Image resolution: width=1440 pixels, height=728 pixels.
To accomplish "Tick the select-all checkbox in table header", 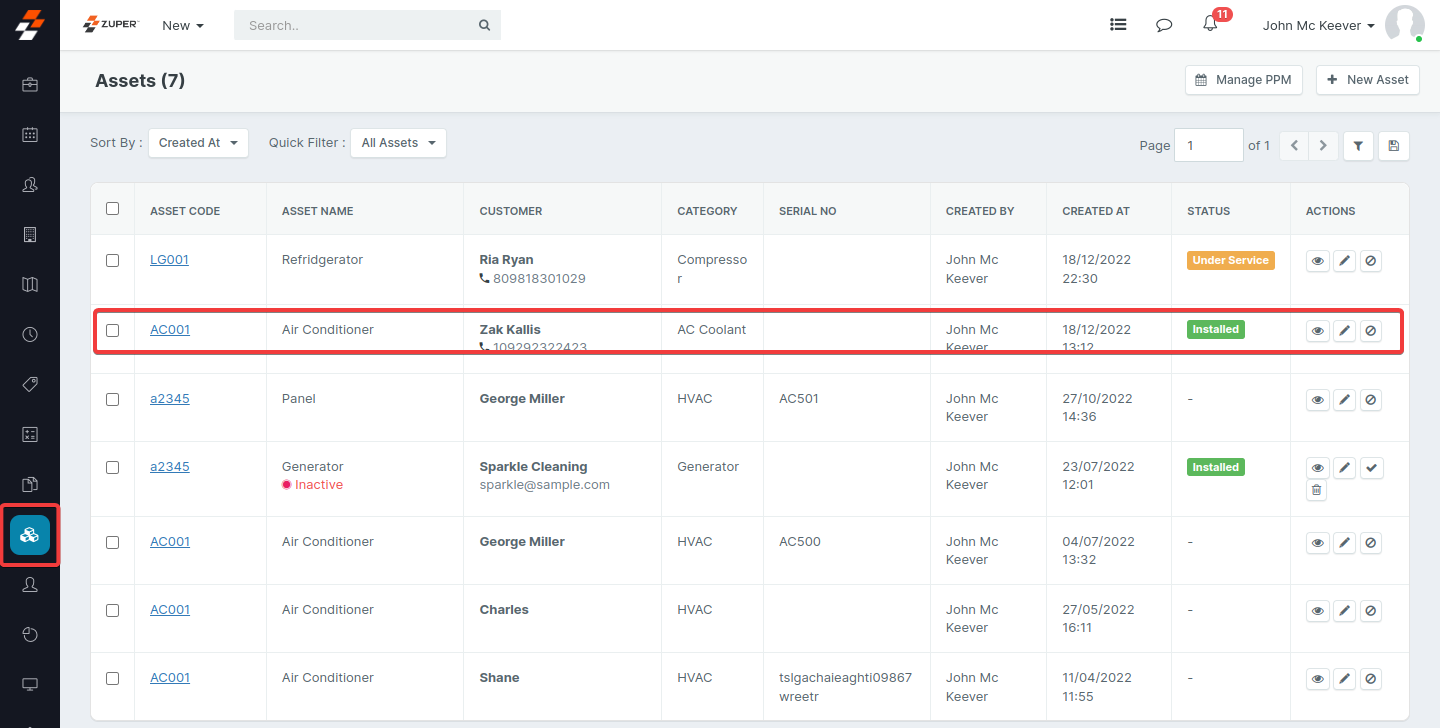I will click(112, 209).
